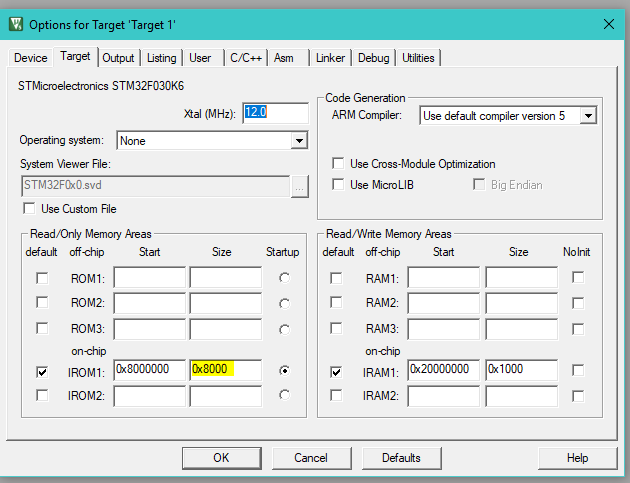Click the IRAM2 Size field
The image size is (630, 483).
tap(522, 396)
